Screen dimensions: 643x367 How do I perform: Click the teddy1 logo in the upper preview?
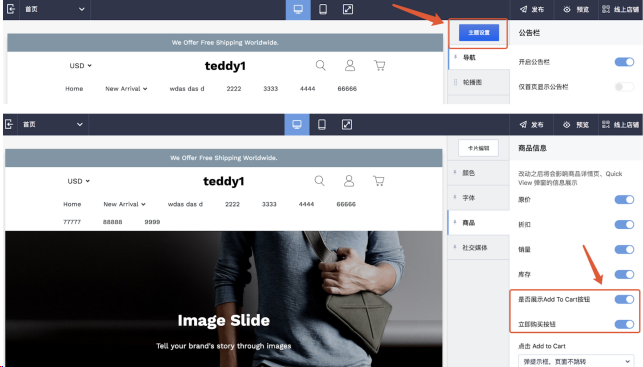(x=225, y=66)
